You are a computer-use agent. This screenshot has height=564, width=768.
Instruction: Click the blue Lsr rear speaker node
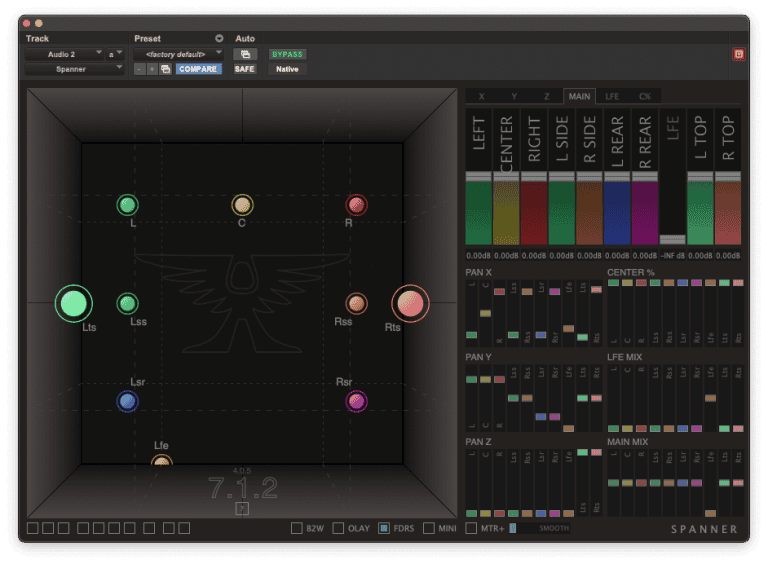128,401
